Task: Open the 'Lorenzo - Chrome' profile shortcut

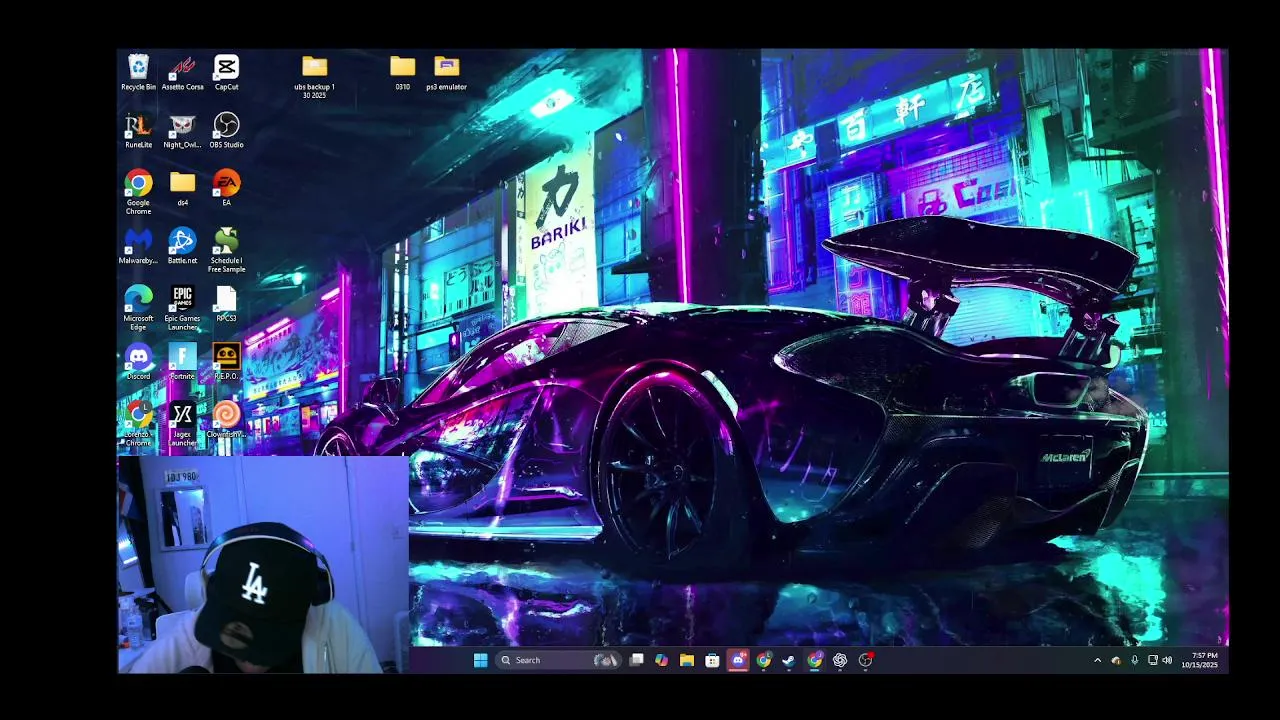Action: point(138,425)
